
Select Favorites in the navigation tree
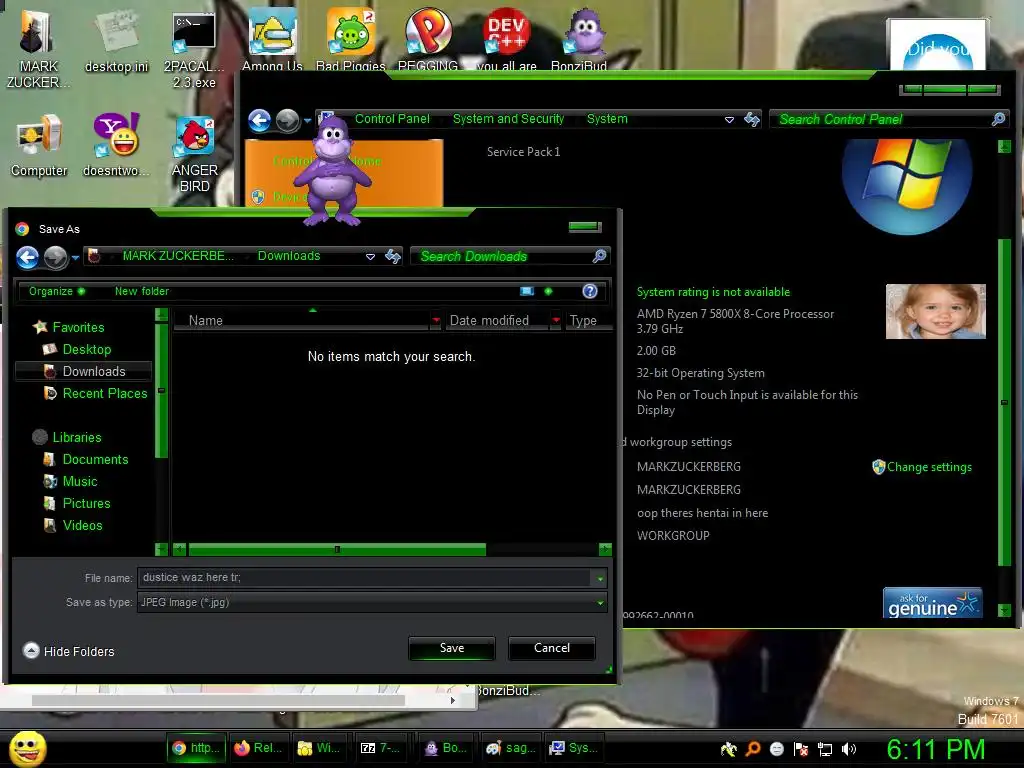69,327
